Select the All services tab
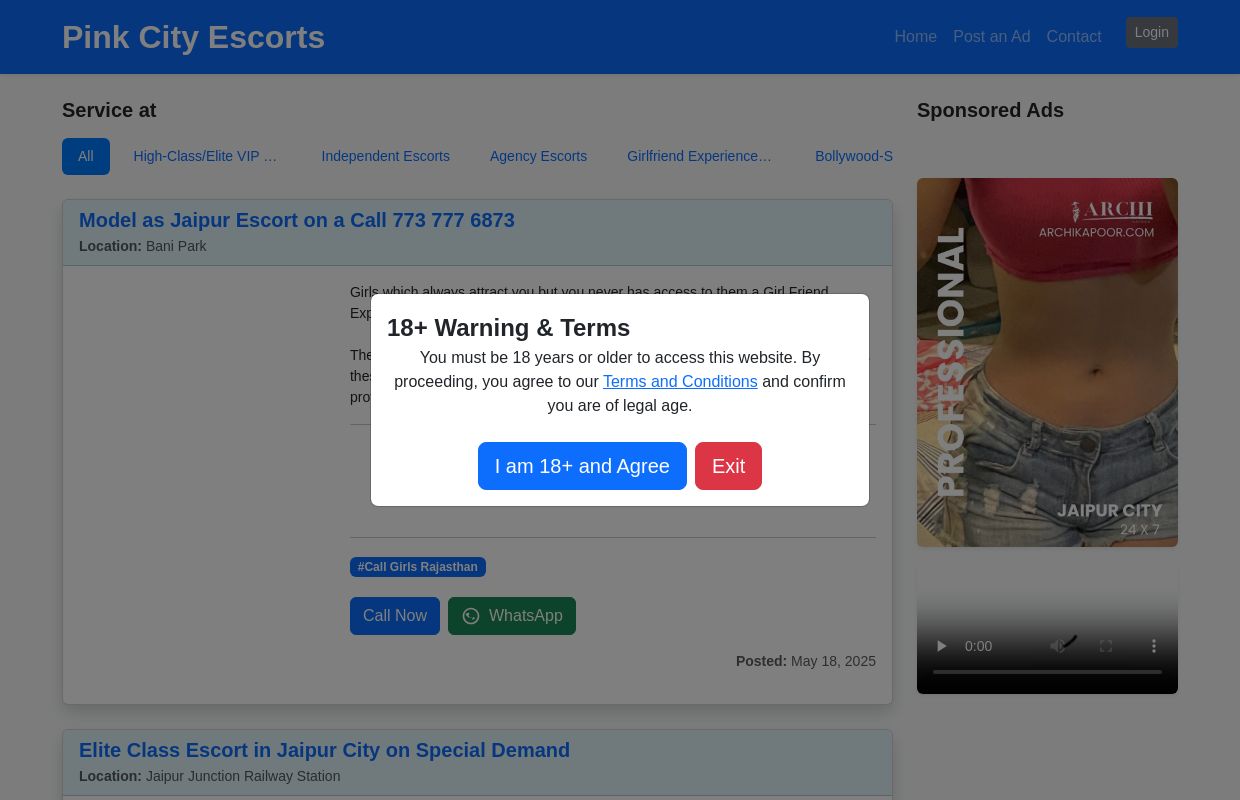 point(86,156)
